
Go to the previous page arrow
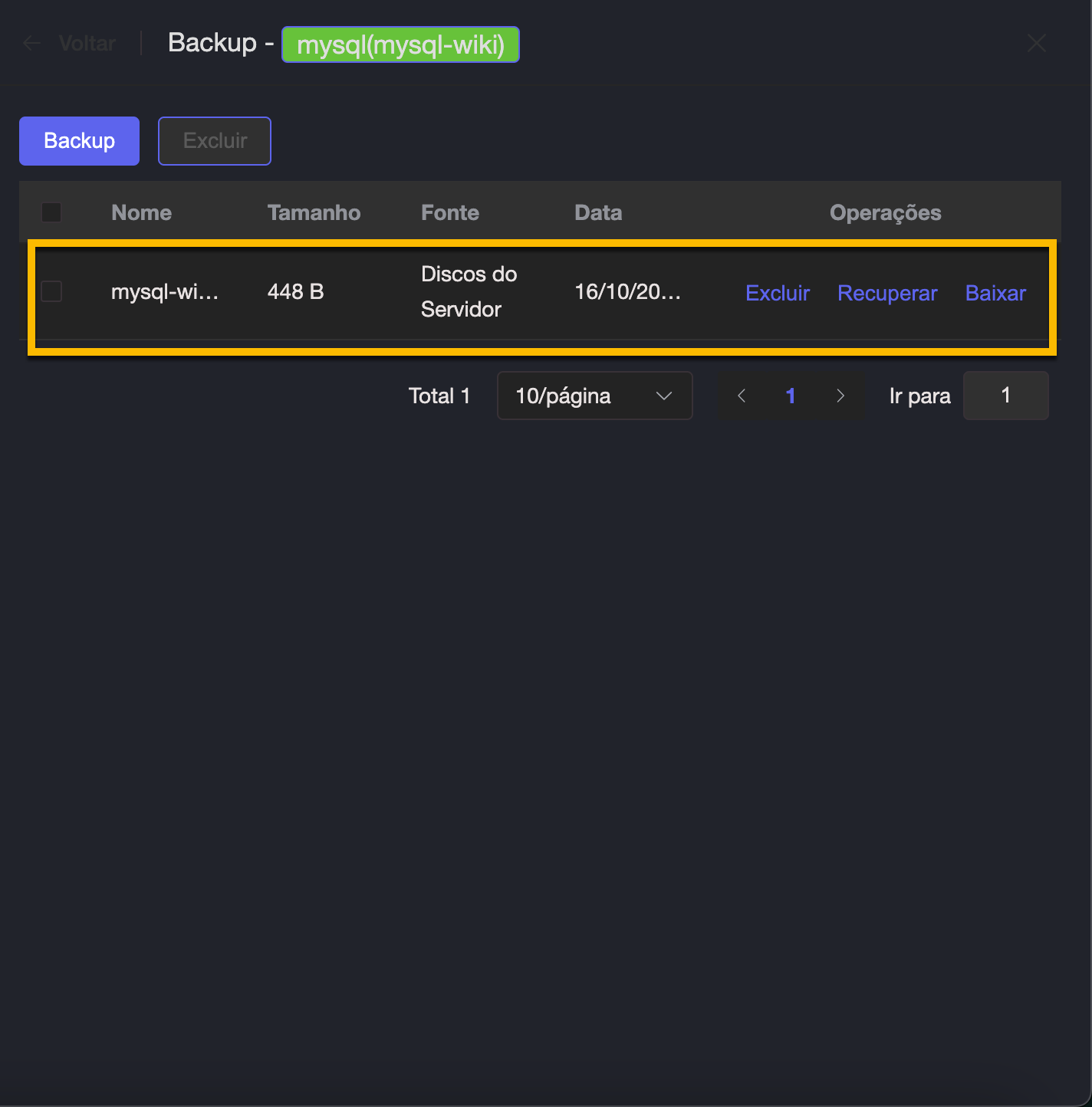[x=742, y=396]
